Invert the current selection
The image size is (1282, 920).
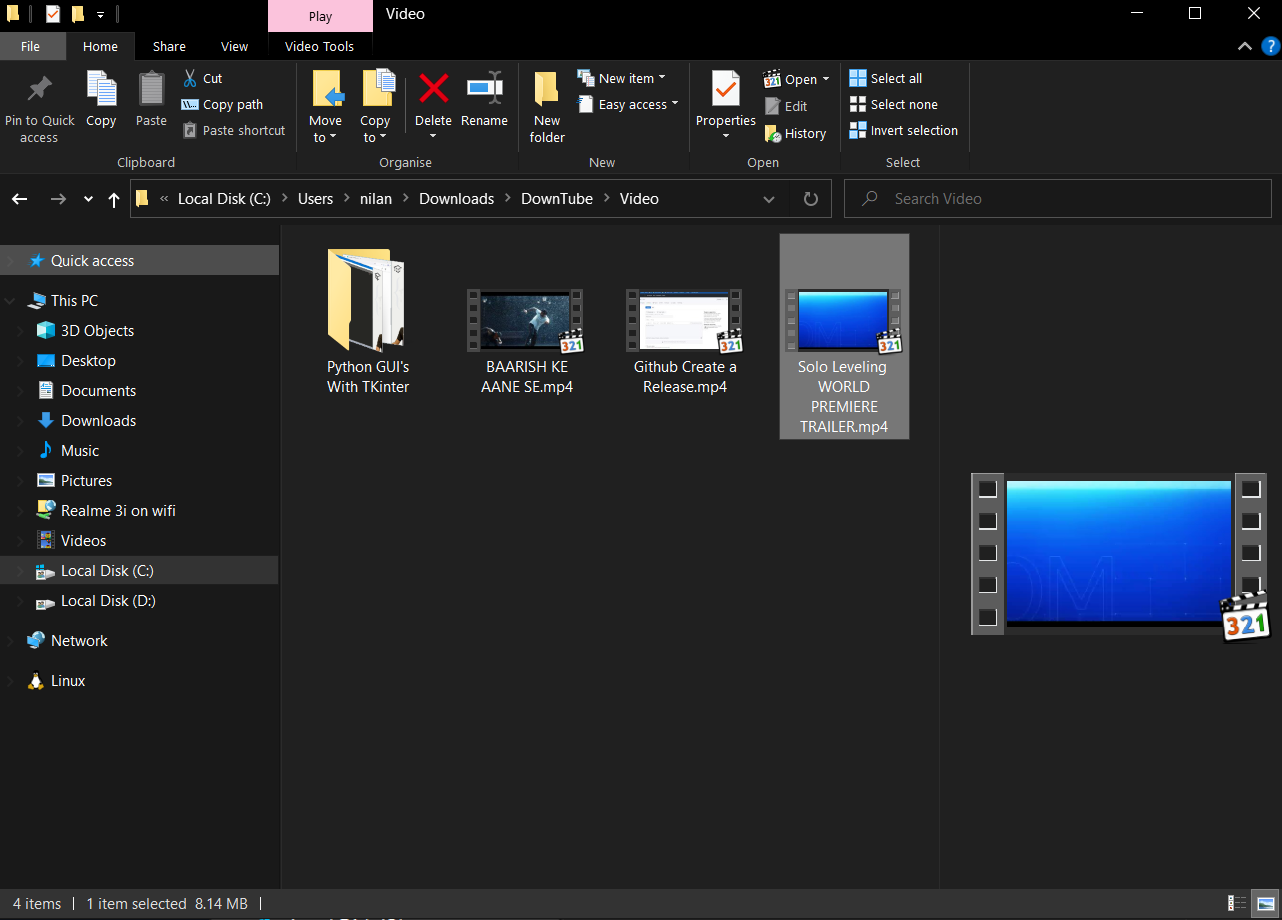pos(903,130)
